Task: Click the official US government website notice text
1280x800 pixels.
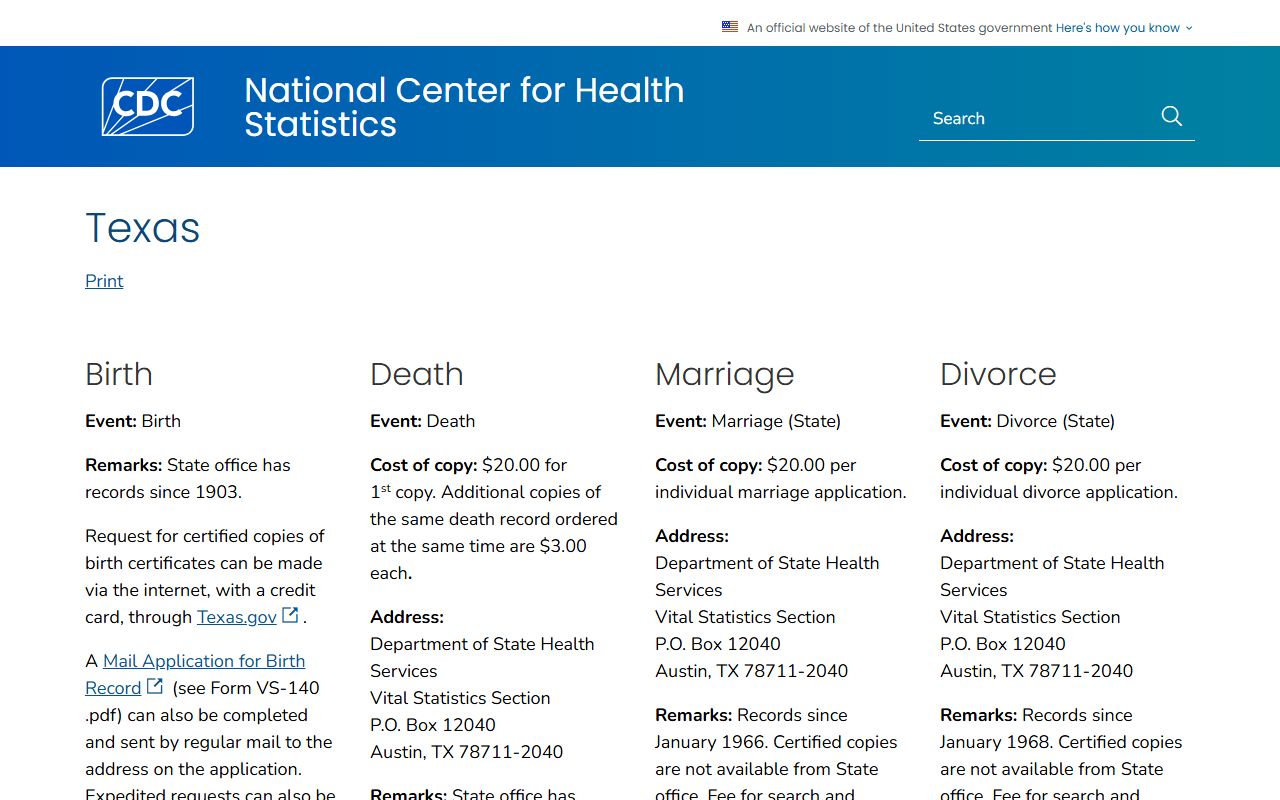Action: pos(899,28)
